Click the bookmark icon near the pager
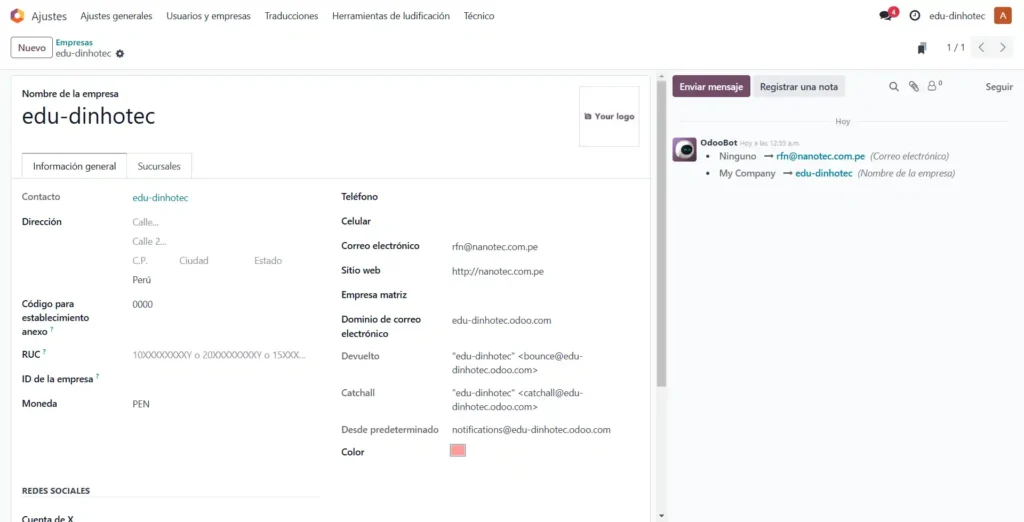Image resolution: width=1024 pixels, height=522 pixels. (921, 48)
